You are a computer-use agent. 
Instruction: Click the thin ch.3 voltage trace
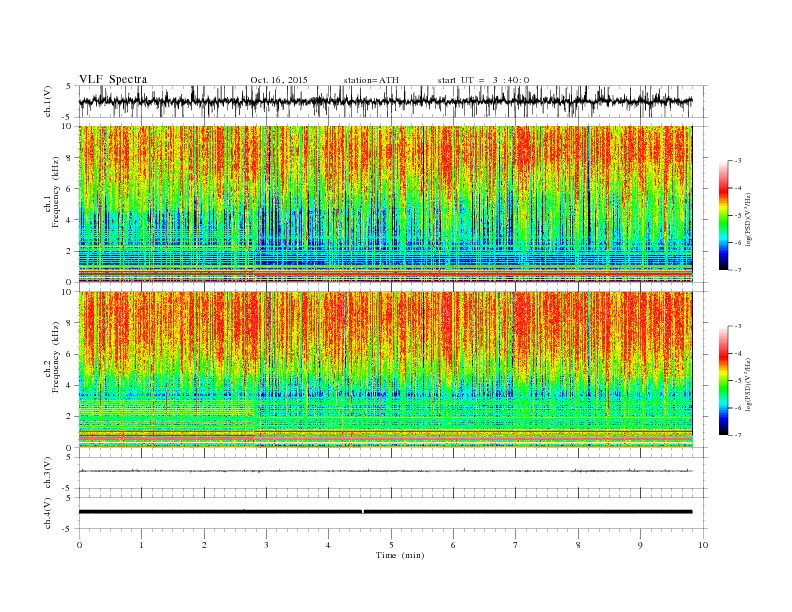click(x=385, y=471)
